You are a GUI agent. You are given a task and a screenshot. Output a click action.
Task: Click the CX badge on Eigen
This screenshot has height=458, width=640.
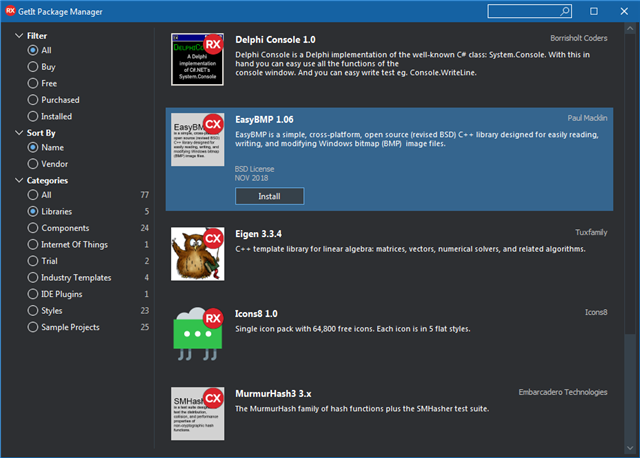click(213, 238)
